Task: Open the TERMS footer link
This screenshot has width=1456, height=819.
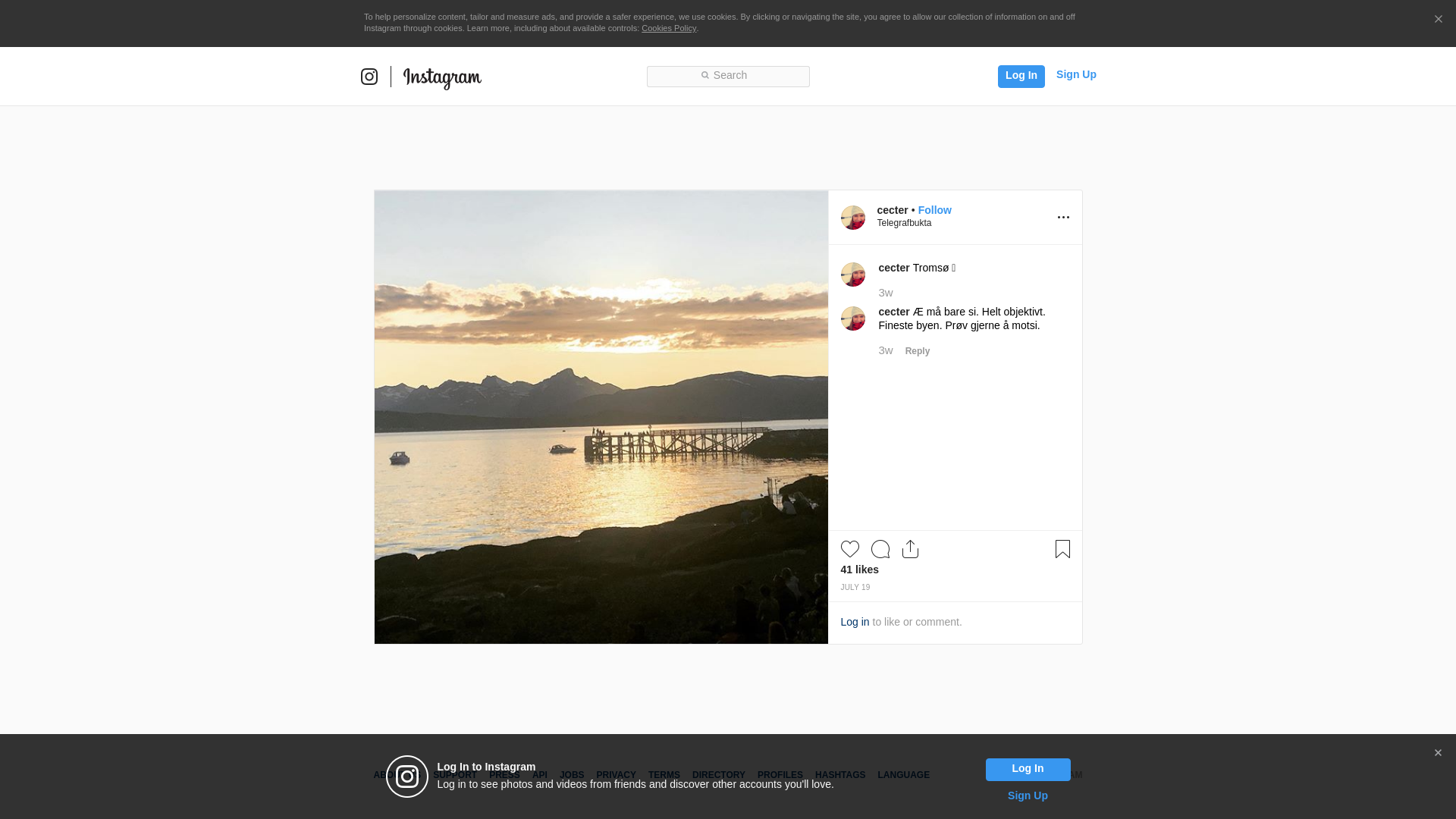Action: [664, 775]
